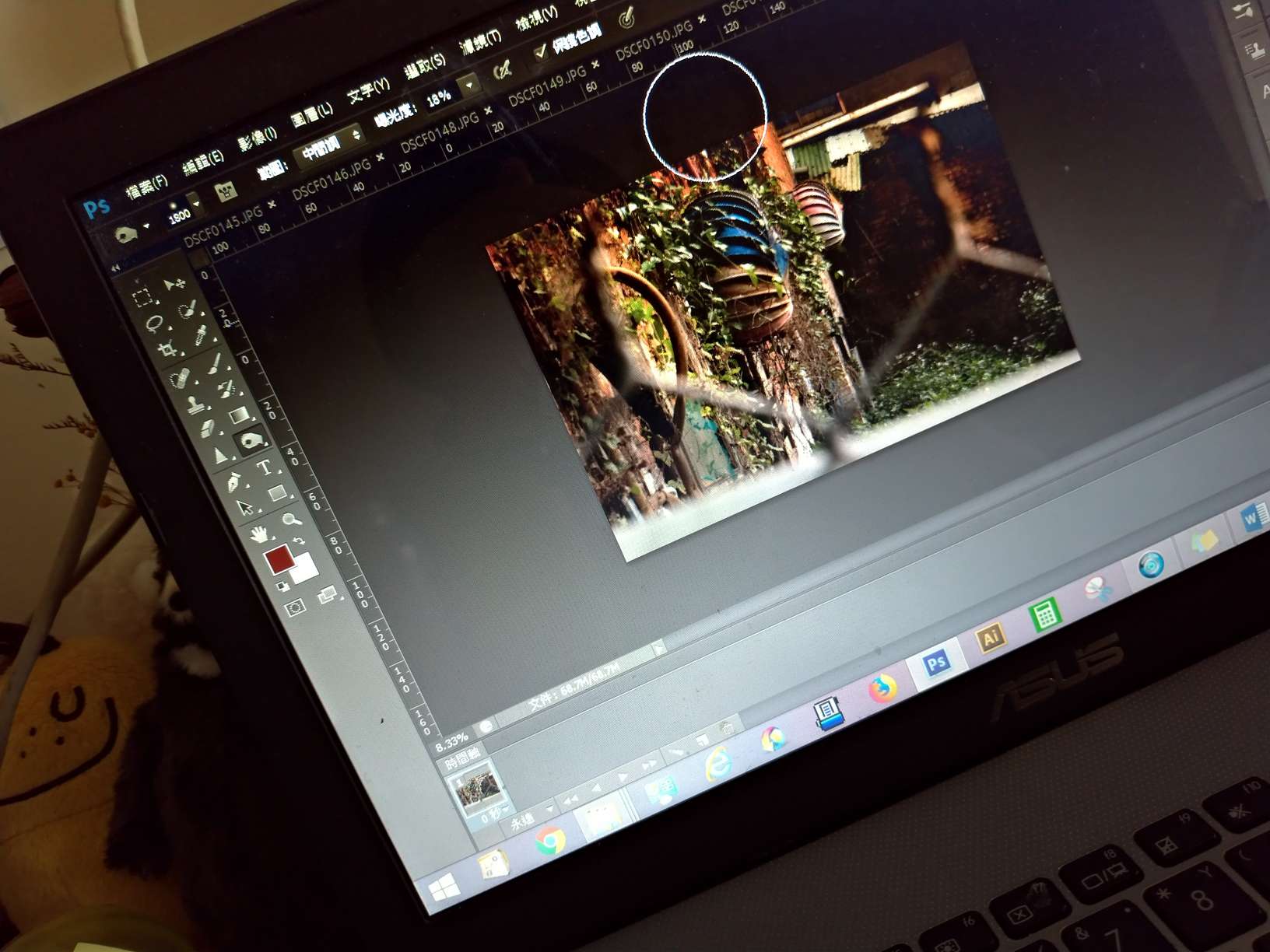
Task: Open the Windows Start button
Action: tap(444, 887)
